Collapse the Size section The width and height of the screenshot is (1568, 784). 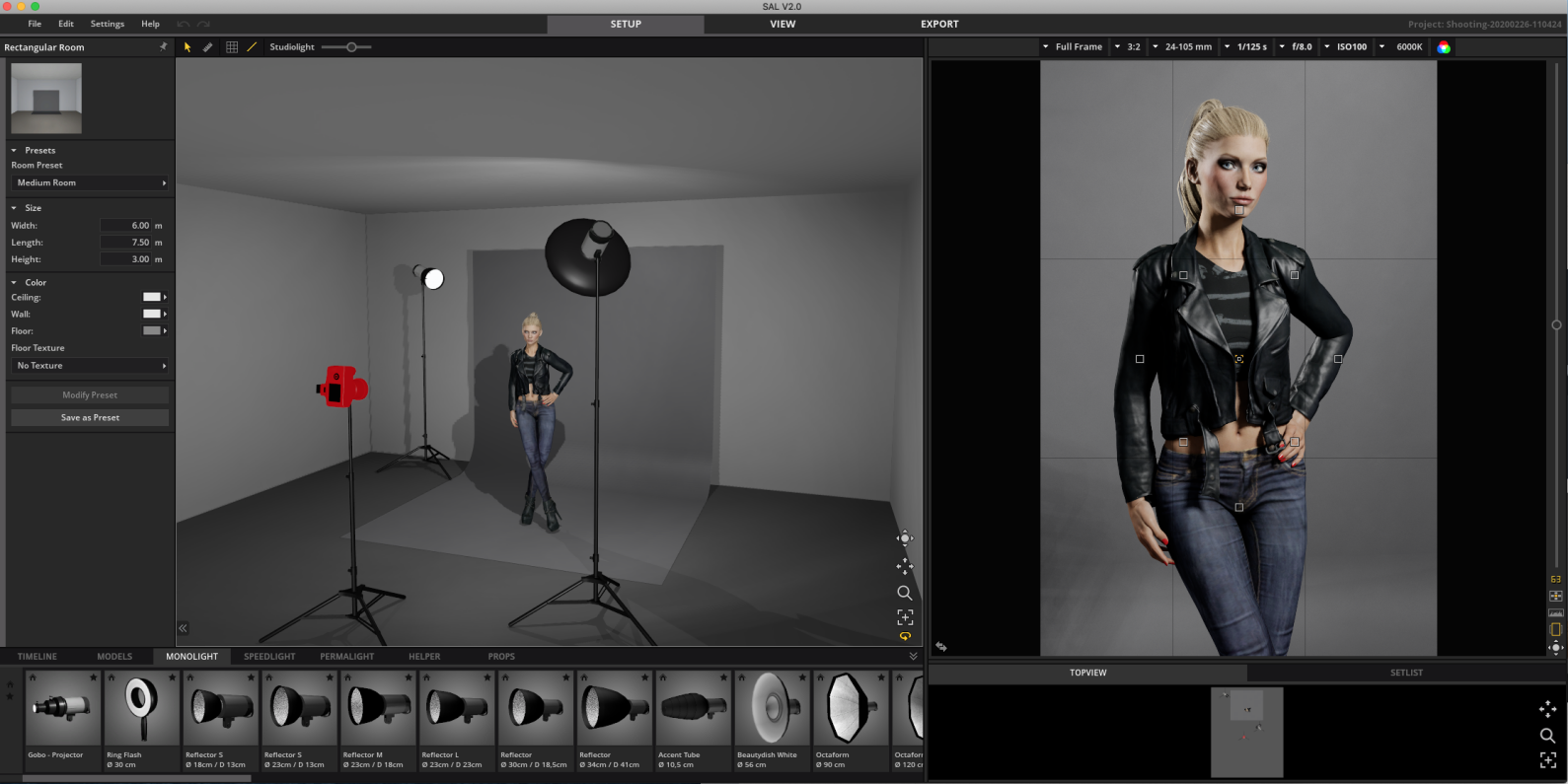pos(14,208)
